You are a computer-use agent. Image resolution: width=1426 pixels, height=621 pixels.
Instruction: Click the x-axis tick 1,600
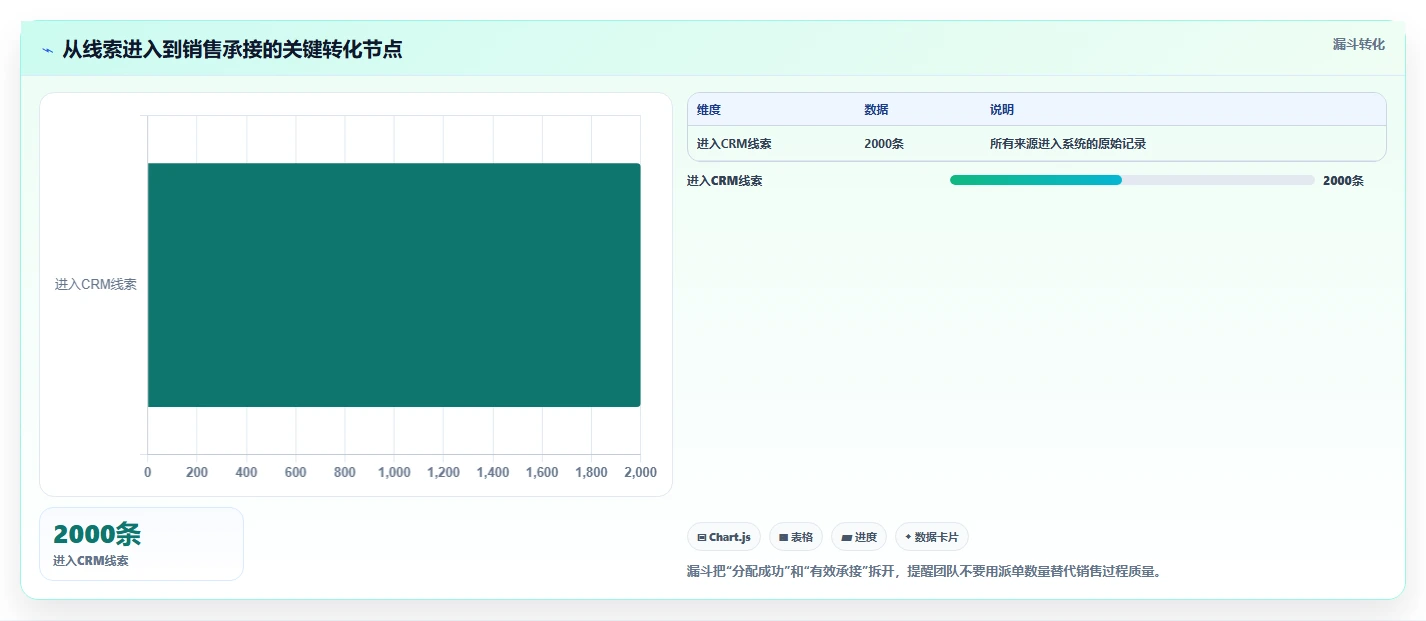[542, 472]
